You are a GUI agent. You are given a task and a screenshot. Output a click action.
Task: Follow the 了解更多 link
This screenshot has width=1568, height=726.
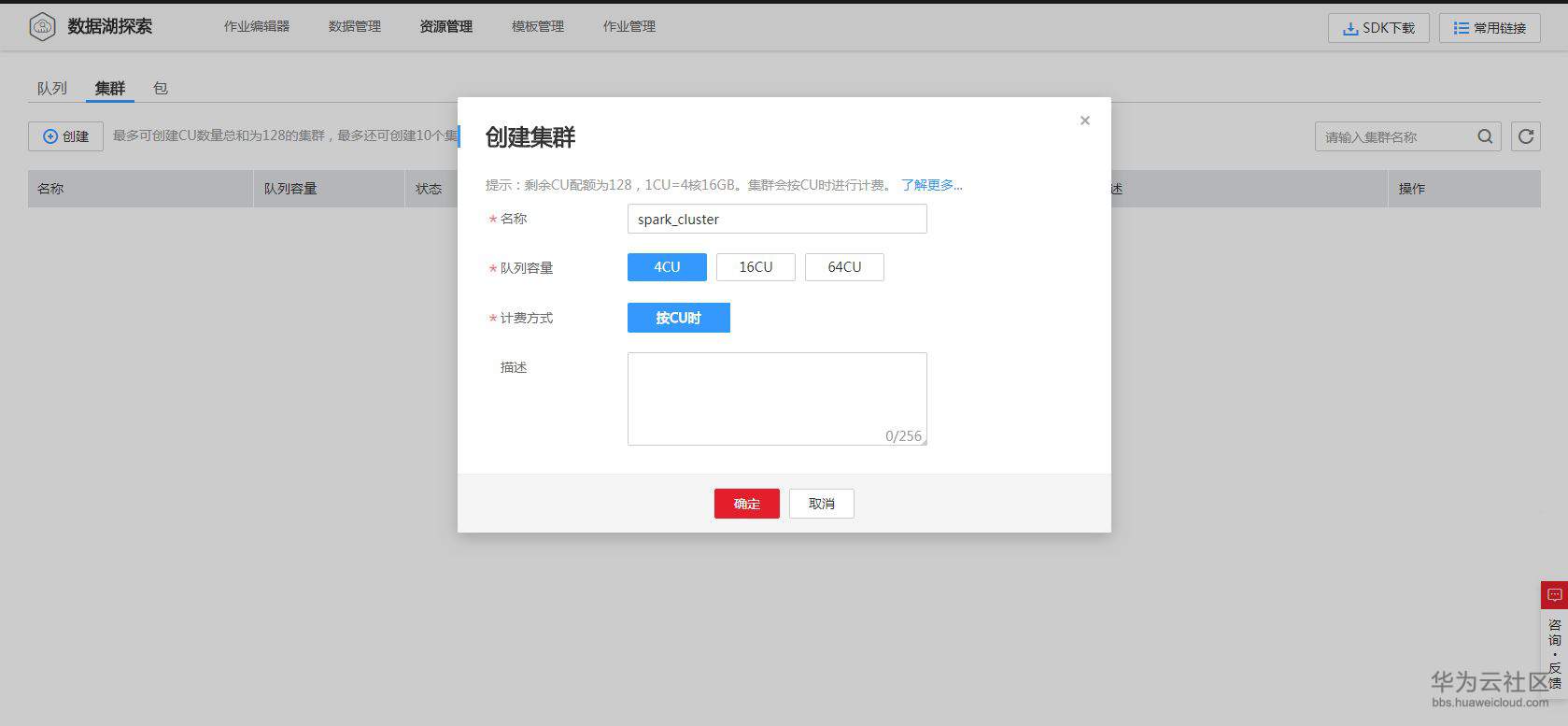(x=932, y=185)
